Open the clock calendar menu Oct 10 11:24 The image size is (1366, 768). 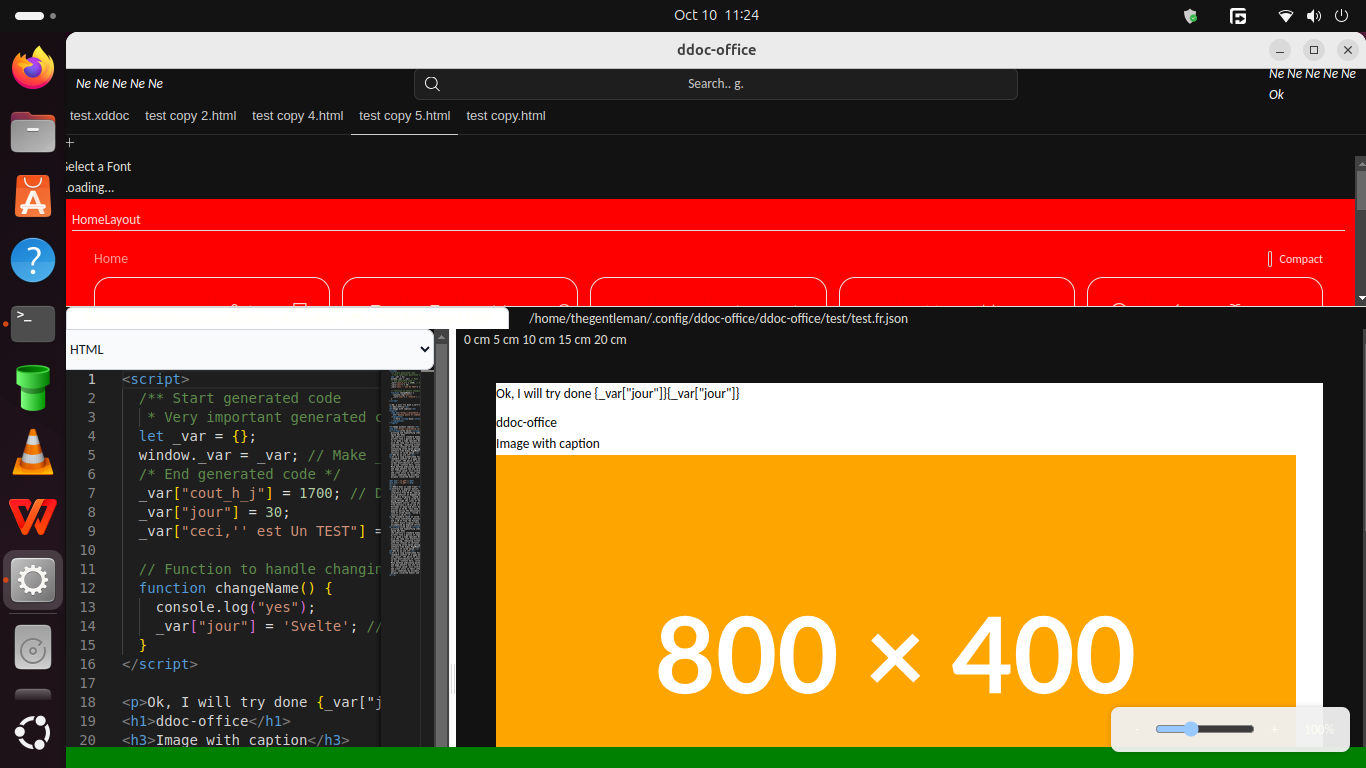[716, 15]
